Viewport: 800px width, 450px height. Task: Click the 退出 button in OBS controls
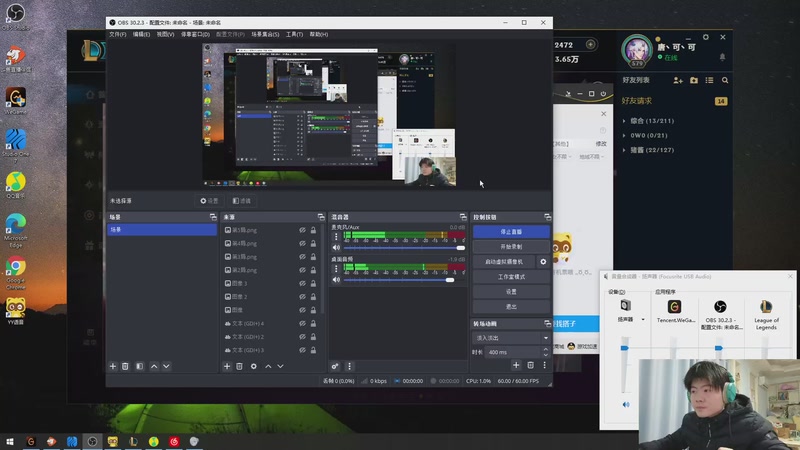coord(511,307)
